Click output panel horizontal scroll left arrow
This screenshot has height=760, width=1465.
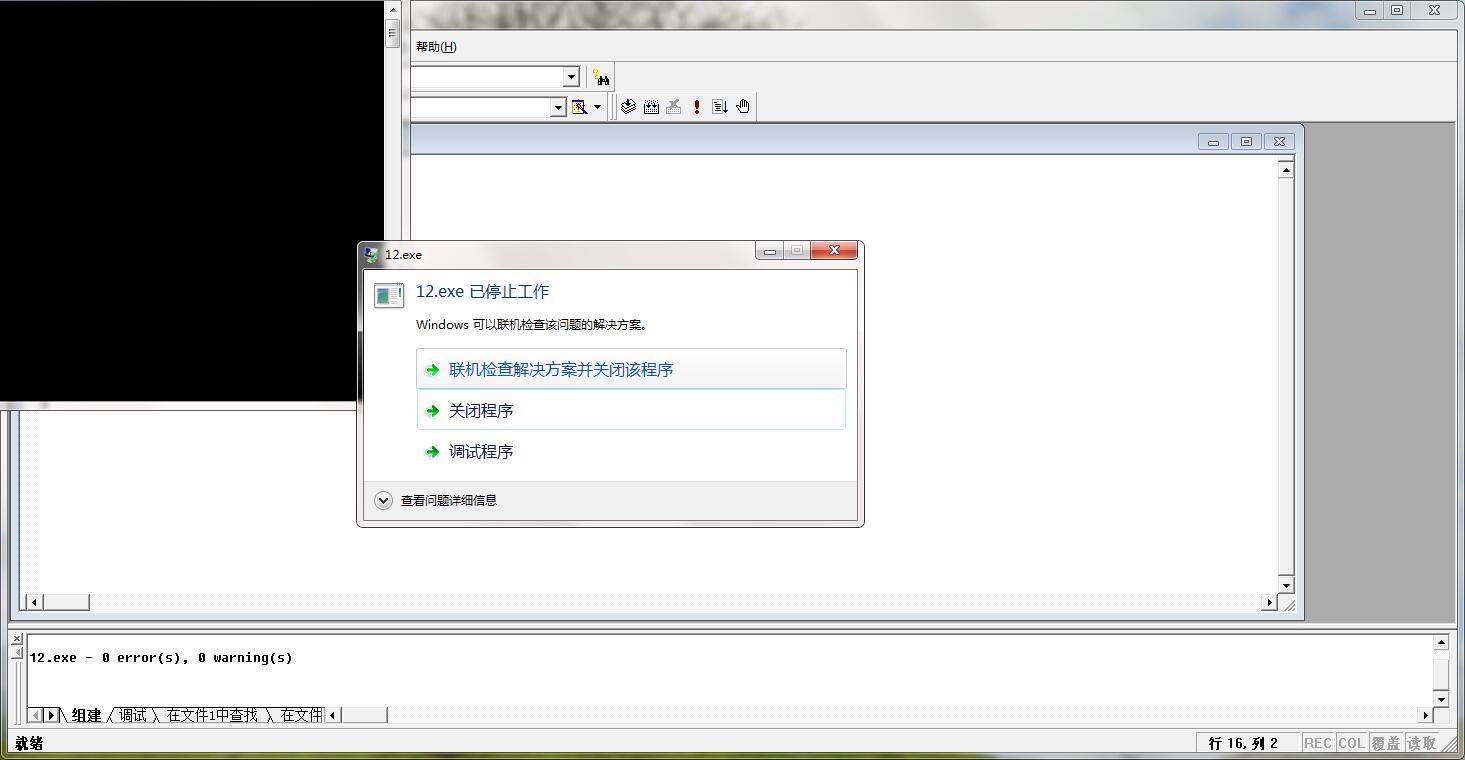pyautogui.click(x=333, y=715)
